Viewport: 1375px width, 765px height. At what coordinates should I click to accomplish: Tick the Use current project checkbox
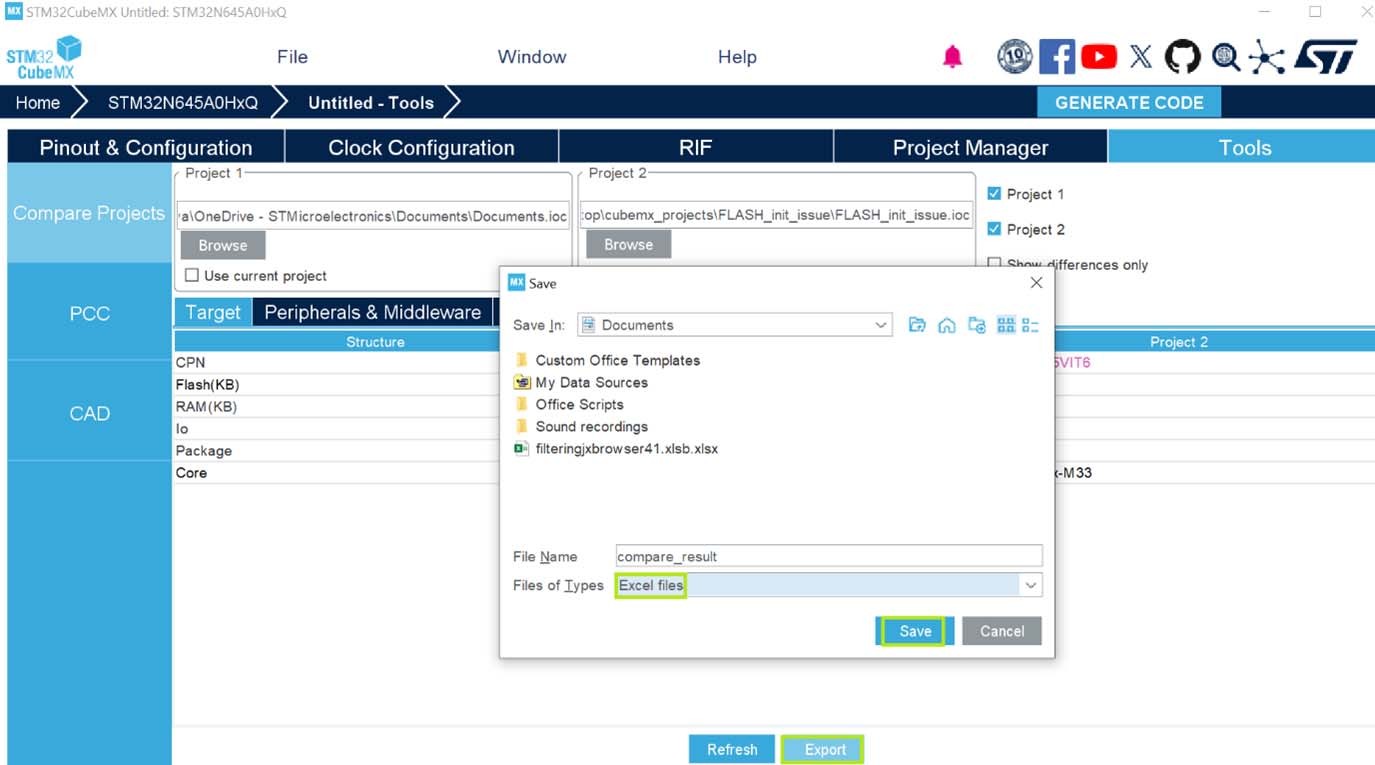[x=192, y=276]
